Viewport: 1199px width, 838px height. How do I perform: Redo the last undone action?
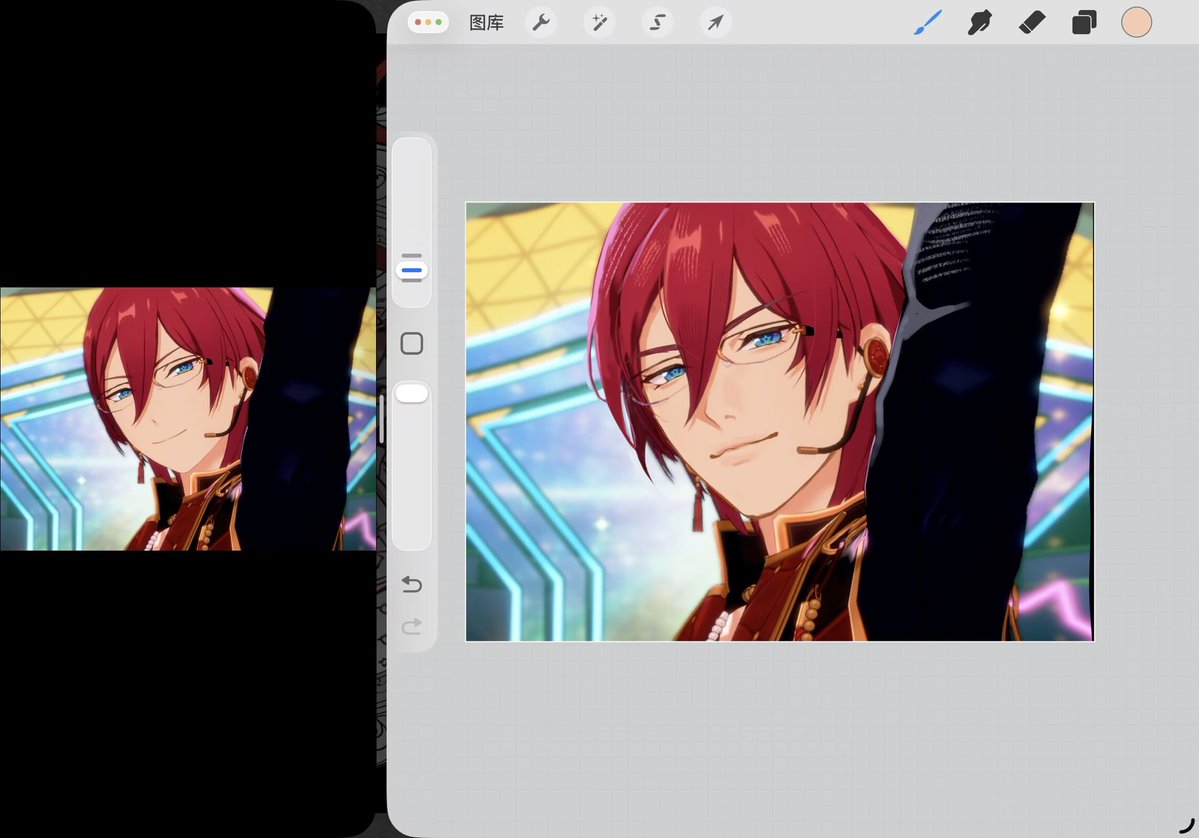click(411, 627)
